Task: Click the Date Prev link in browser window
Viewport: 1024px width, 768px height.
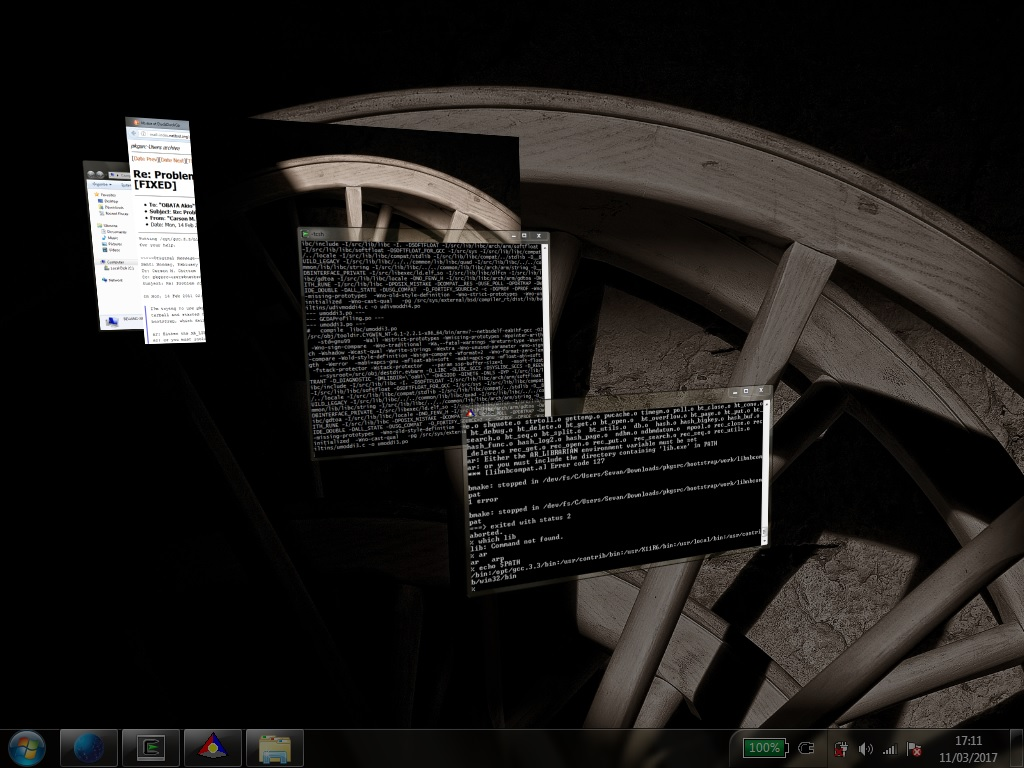Action: point(145,159)
